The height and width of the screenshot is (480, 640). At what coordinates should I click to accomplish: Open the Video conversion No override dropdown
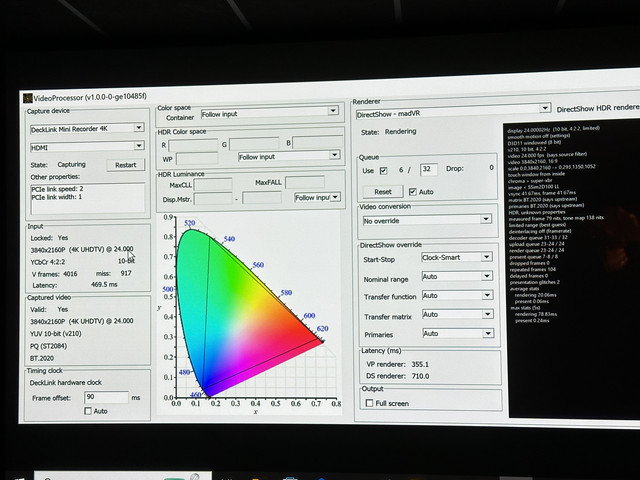coord(427,220)
